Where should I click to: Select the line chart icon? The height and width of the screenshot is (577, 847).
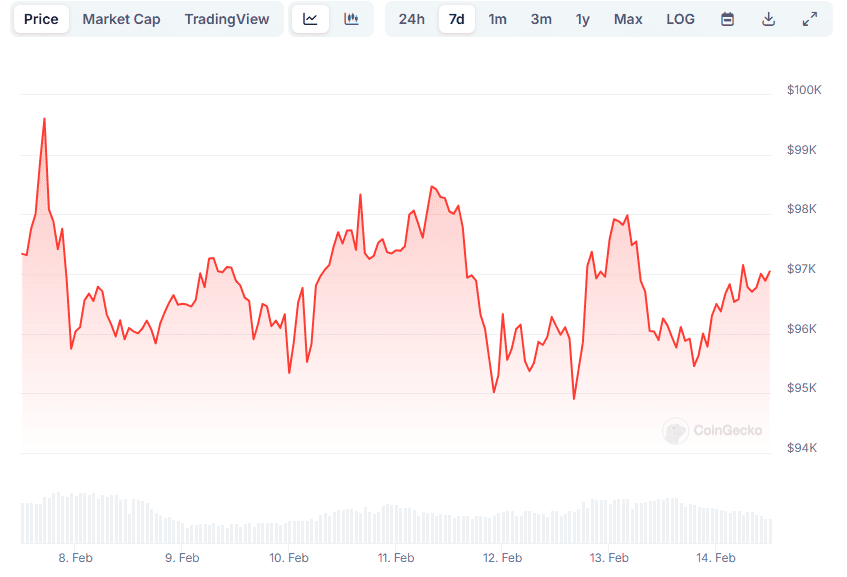(310, 18)
